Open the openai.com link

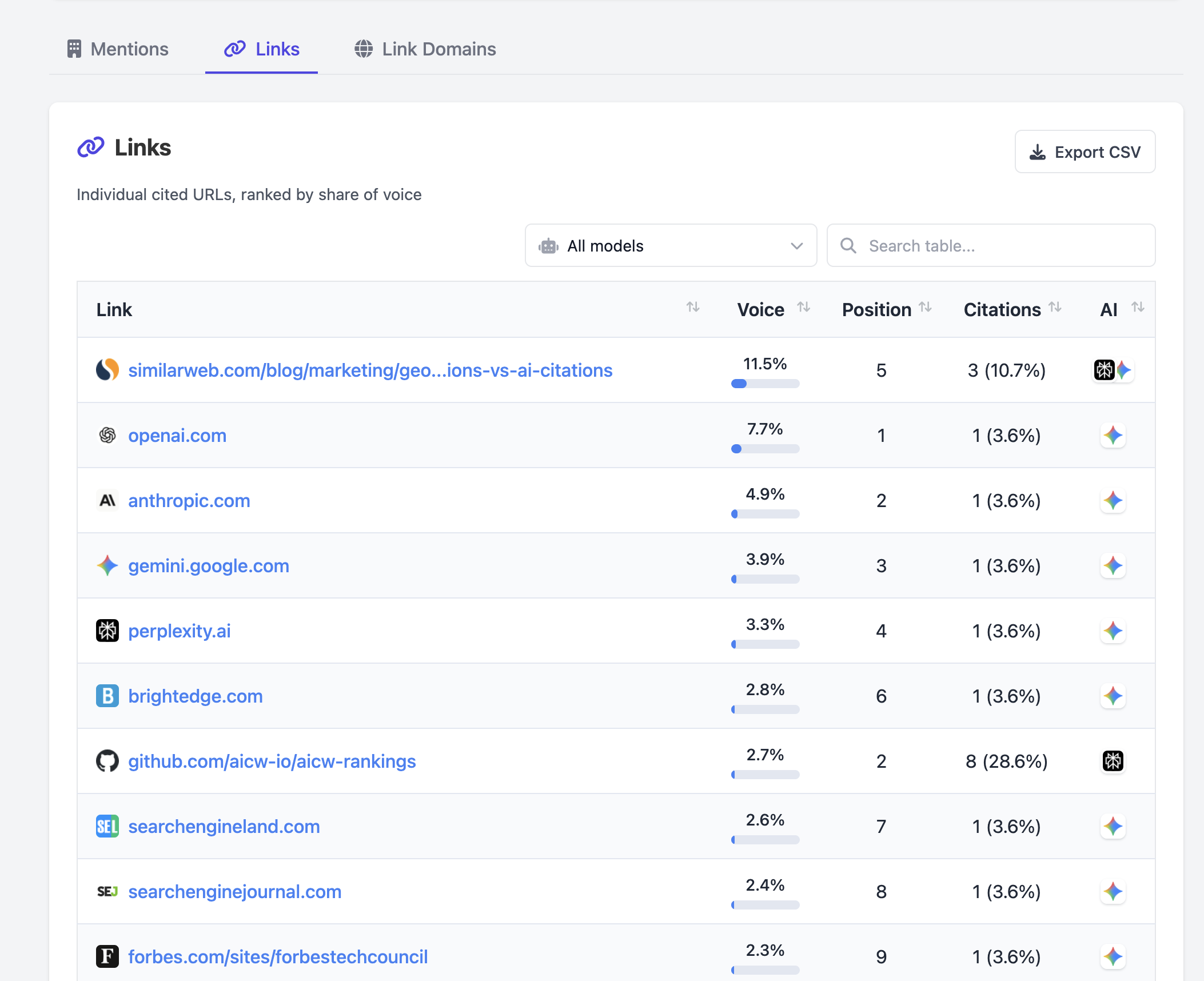177,436
